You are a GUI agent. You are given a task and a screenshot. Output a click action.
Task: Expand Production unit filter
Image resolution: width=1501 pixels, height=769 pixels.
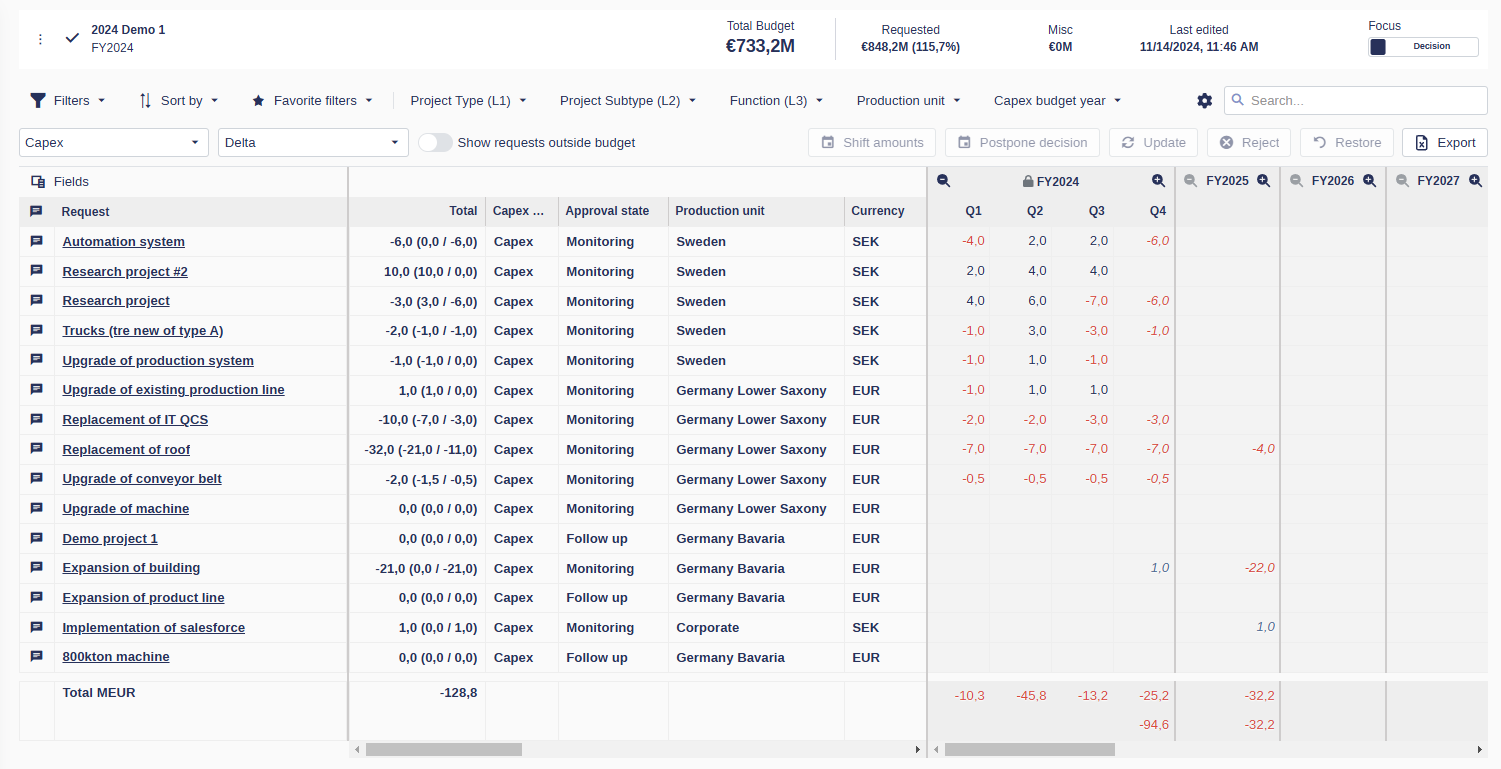tap(908, 100)
